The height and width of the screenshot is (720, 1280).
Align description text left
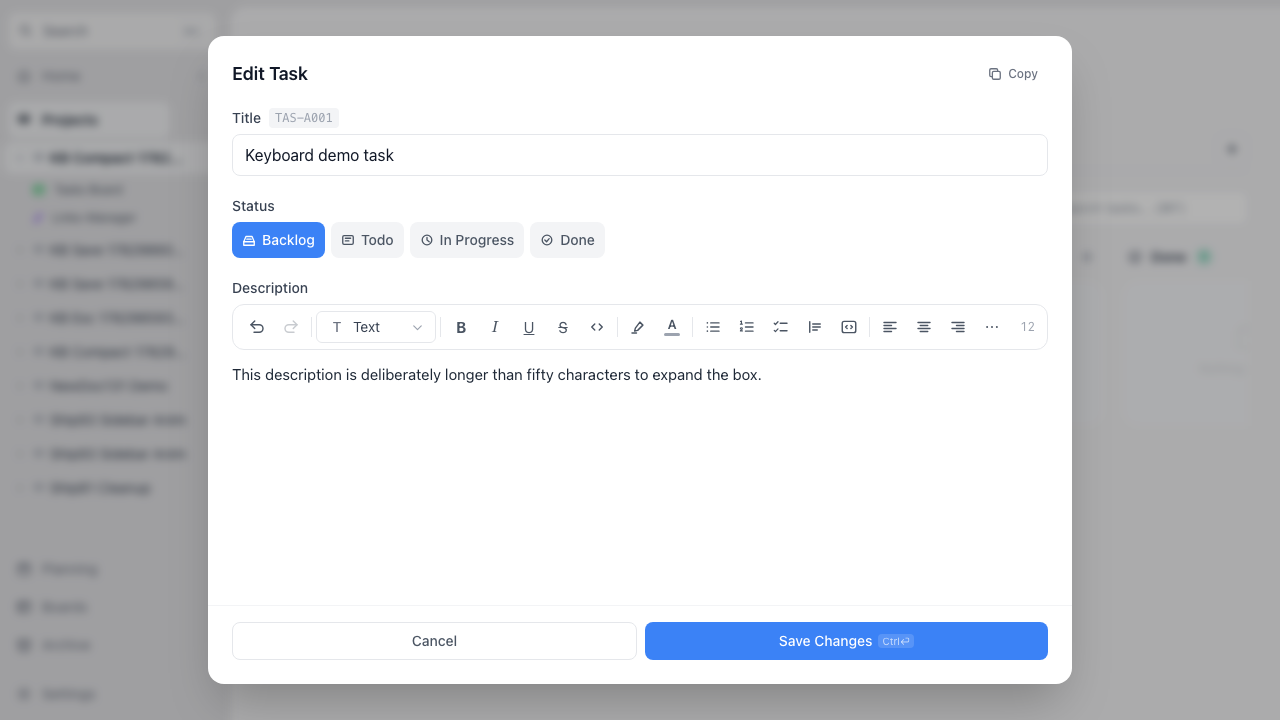[x=890, y=327]
